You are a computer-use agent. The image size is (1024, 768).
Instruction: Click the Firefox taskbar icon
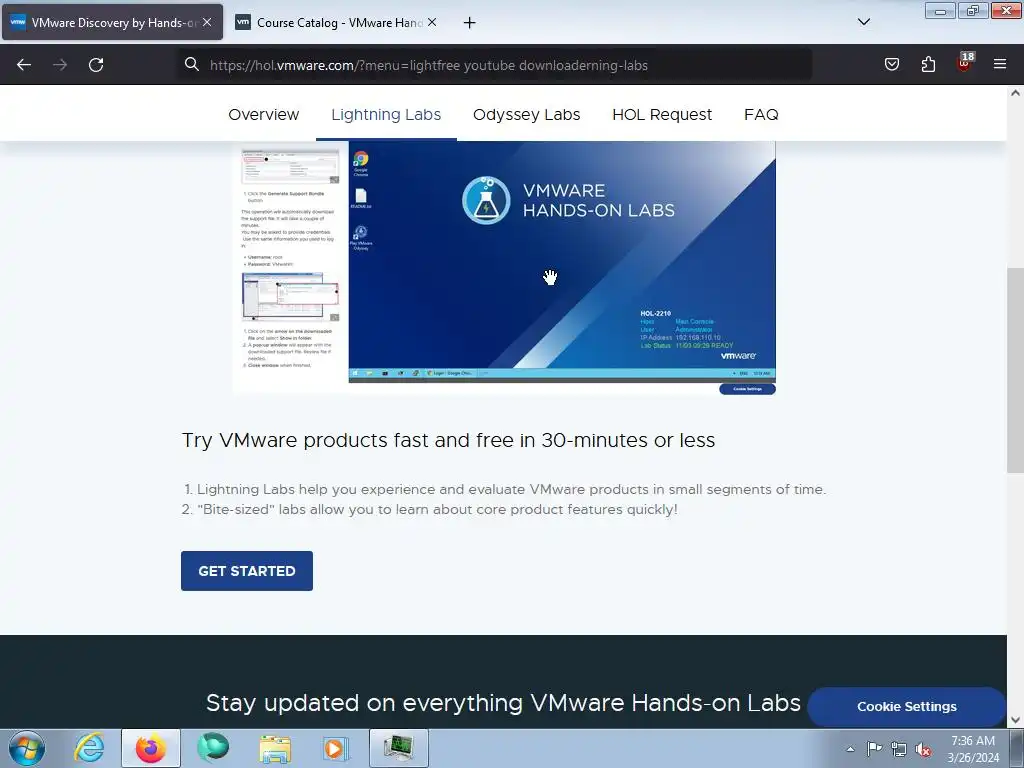tap(151, 748)
